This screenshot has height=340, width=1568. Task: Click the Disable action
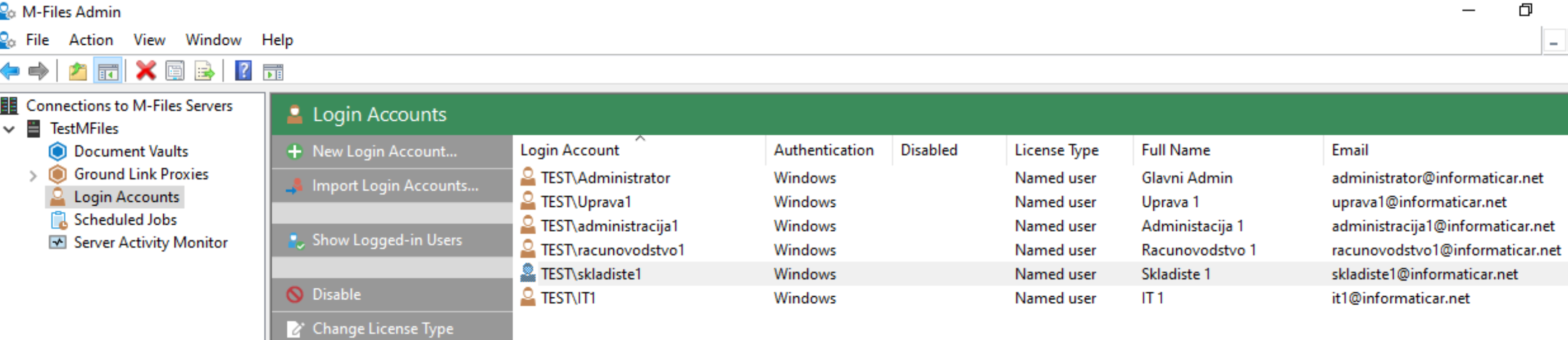point(392,294)
